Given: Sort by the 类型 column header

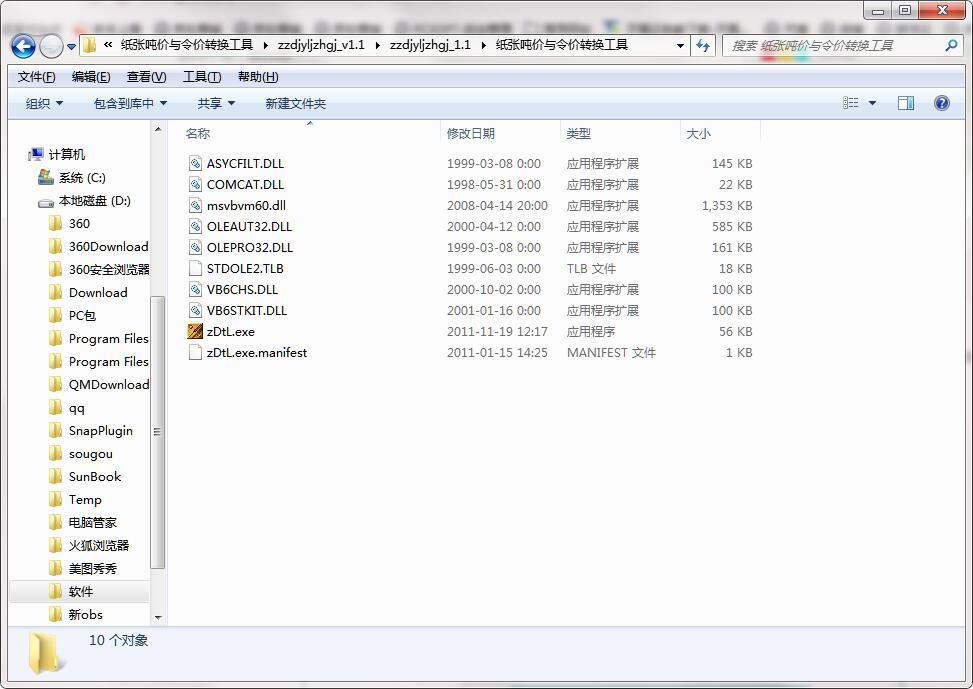Looking at the screenshot, I should pyautogui.click(x=578, y=133).
